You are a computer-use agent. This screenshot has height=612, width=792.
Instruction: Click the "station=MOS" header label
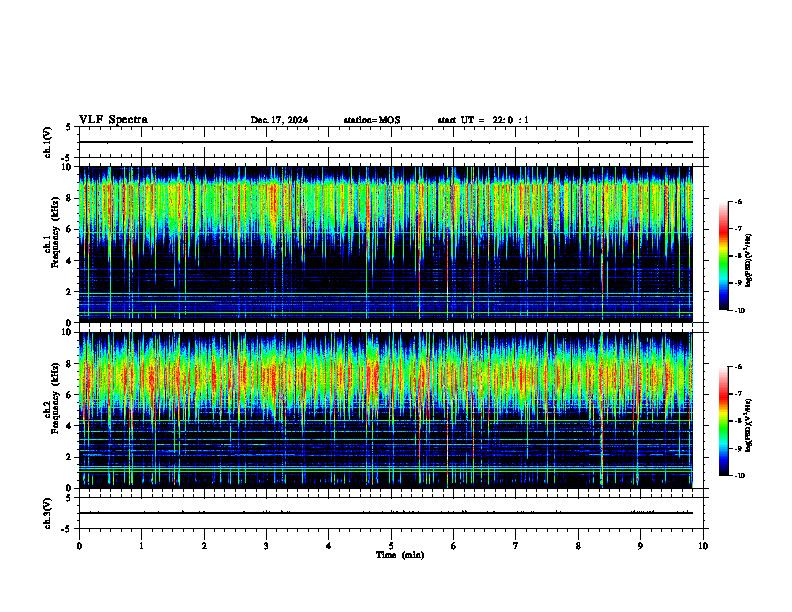(x=372, y=120)
